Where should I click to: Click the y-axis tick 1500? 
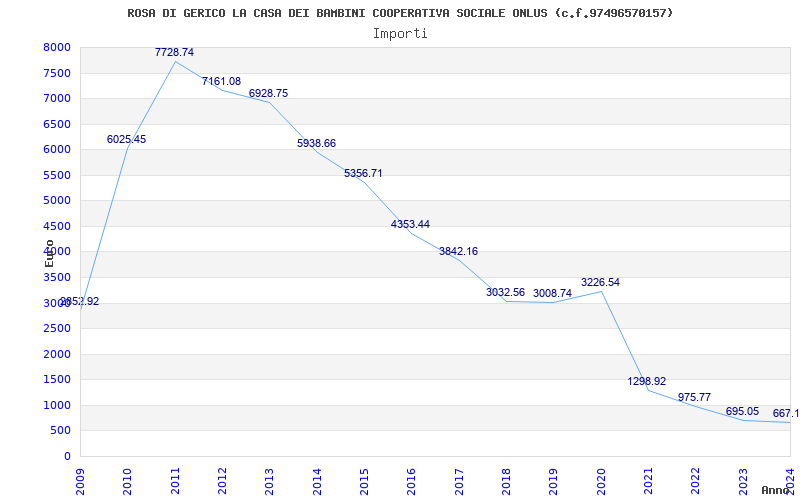57,380
